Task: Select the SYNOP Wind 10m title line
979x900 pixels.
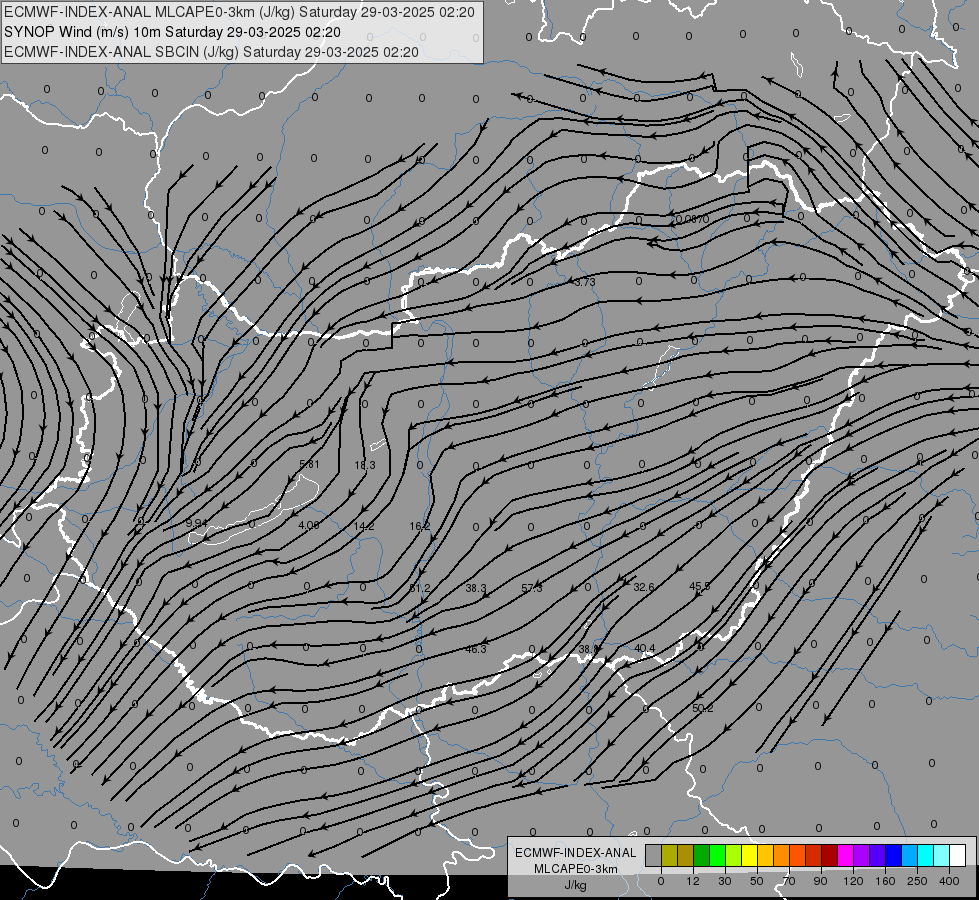Action: [172, 32]
